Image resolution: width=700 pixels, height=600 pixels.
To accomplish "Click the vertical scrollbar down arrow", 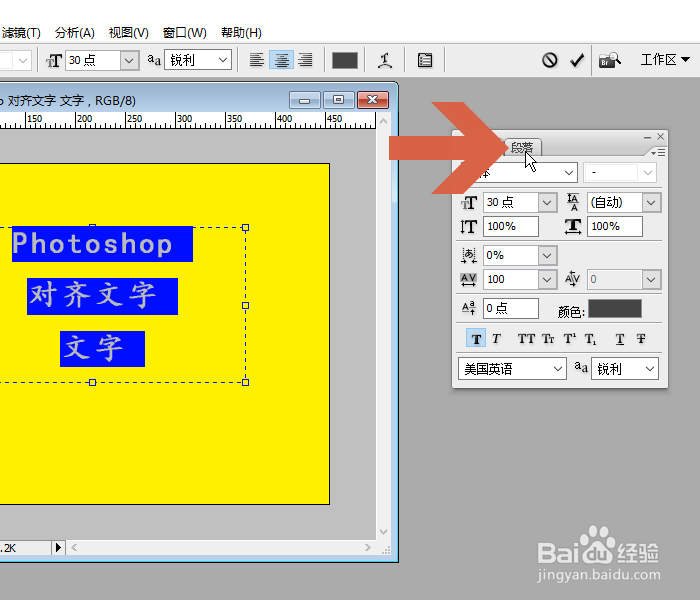I will pos(383,532).
